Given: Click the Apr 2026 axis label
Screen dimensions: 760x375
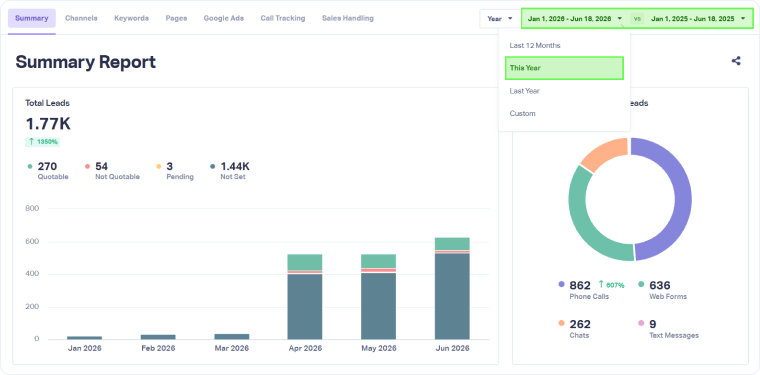Looking at the screenshot, I should point(305,348).
